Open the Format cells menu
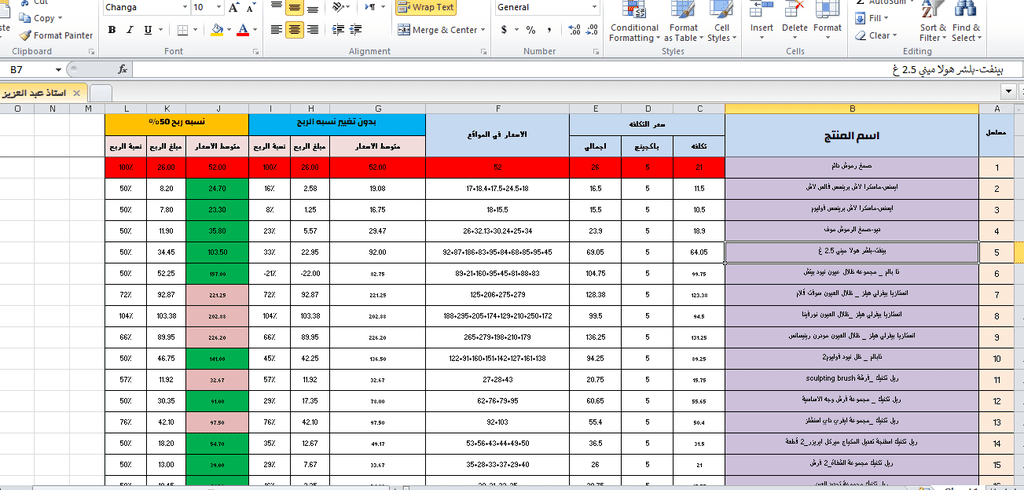This screenshot has width=1024, height=490. click(x=827, y=22)
